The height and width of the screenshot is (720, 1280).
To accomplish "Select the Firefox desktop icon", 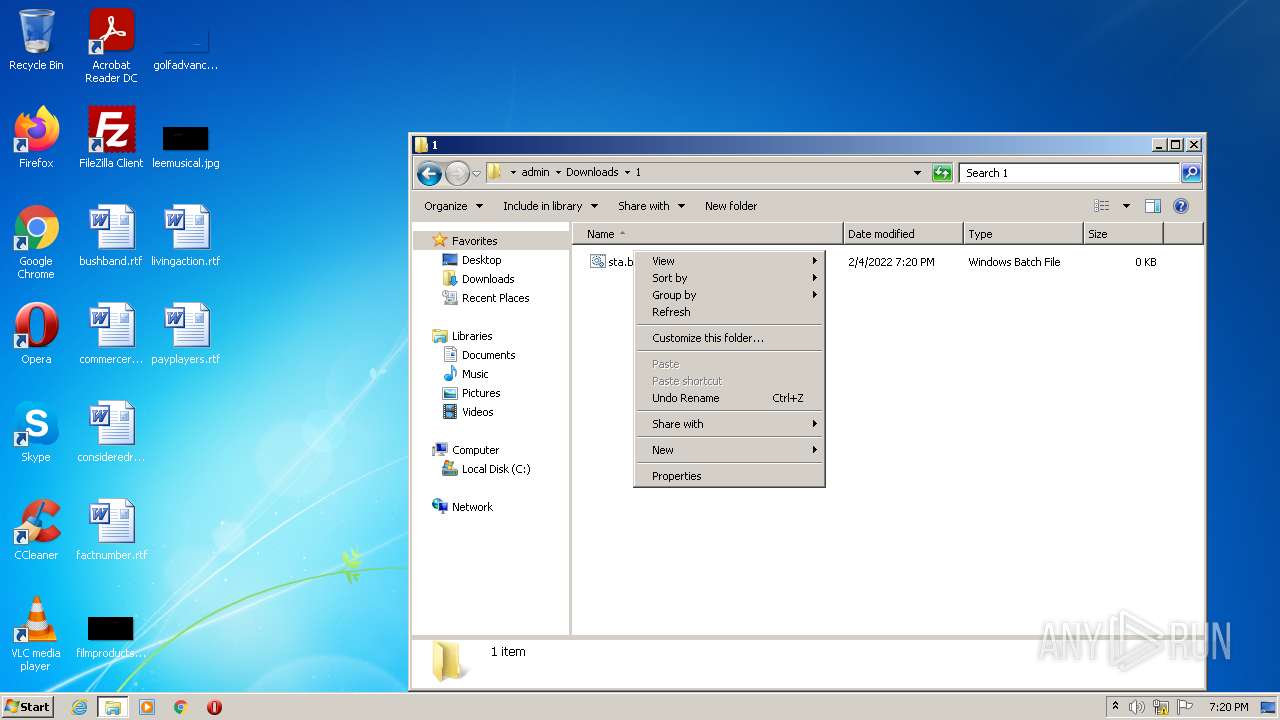I will pyautogui.click(x=36, y=138).
